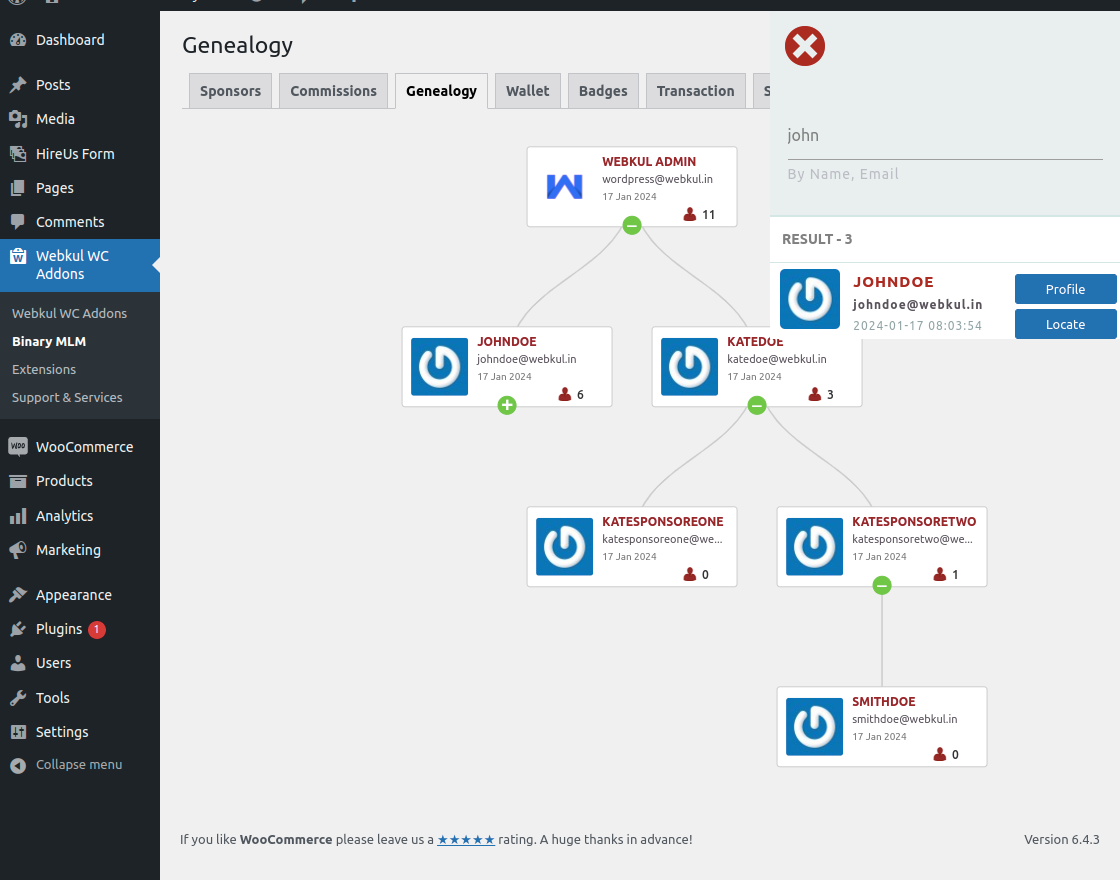Click JOHNDOE's avatar in the search results
This screenshot has height=880, width=1120.
(810, 299)
